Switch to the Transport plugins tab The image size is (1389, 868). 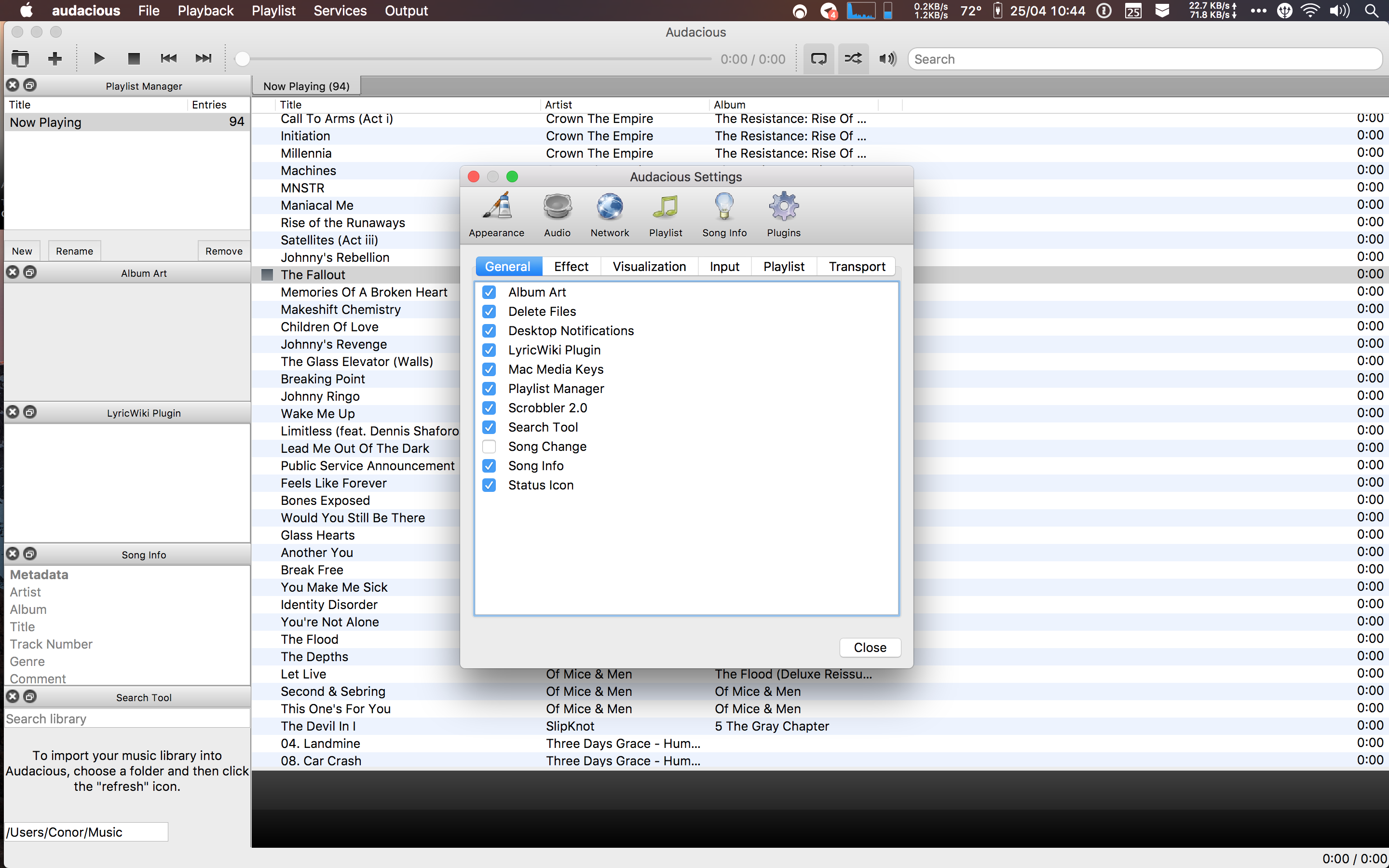(857, 266)
